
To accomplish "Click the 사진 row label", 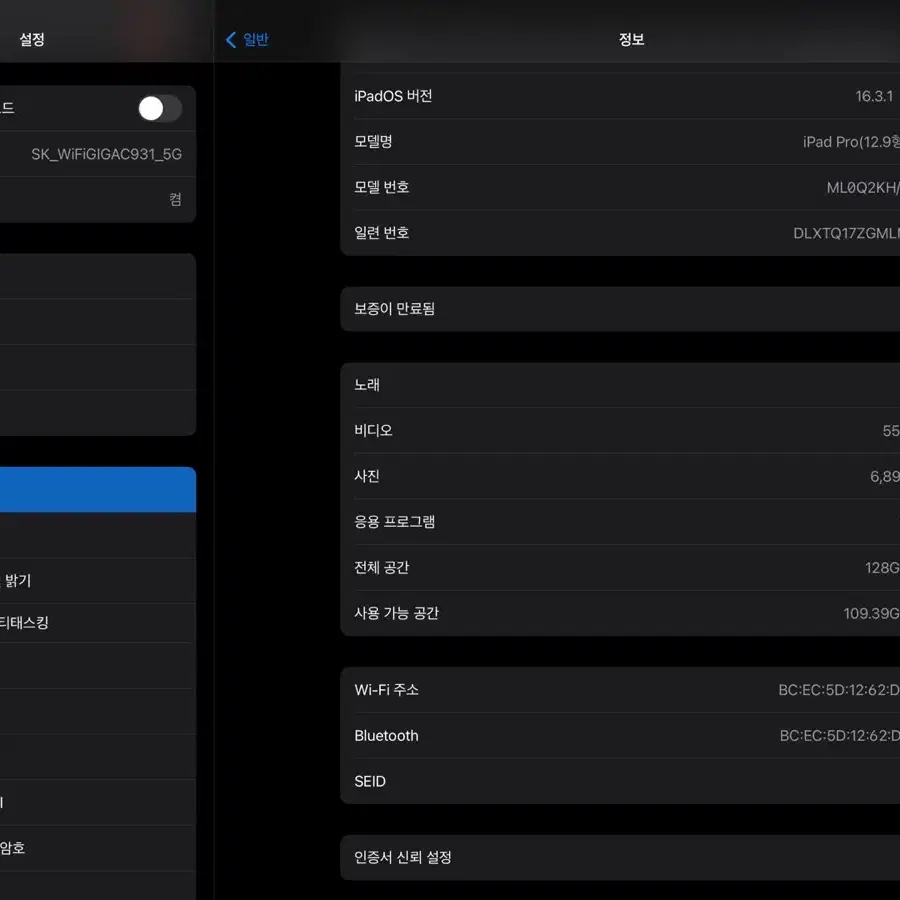I will [x=367, y=476].
